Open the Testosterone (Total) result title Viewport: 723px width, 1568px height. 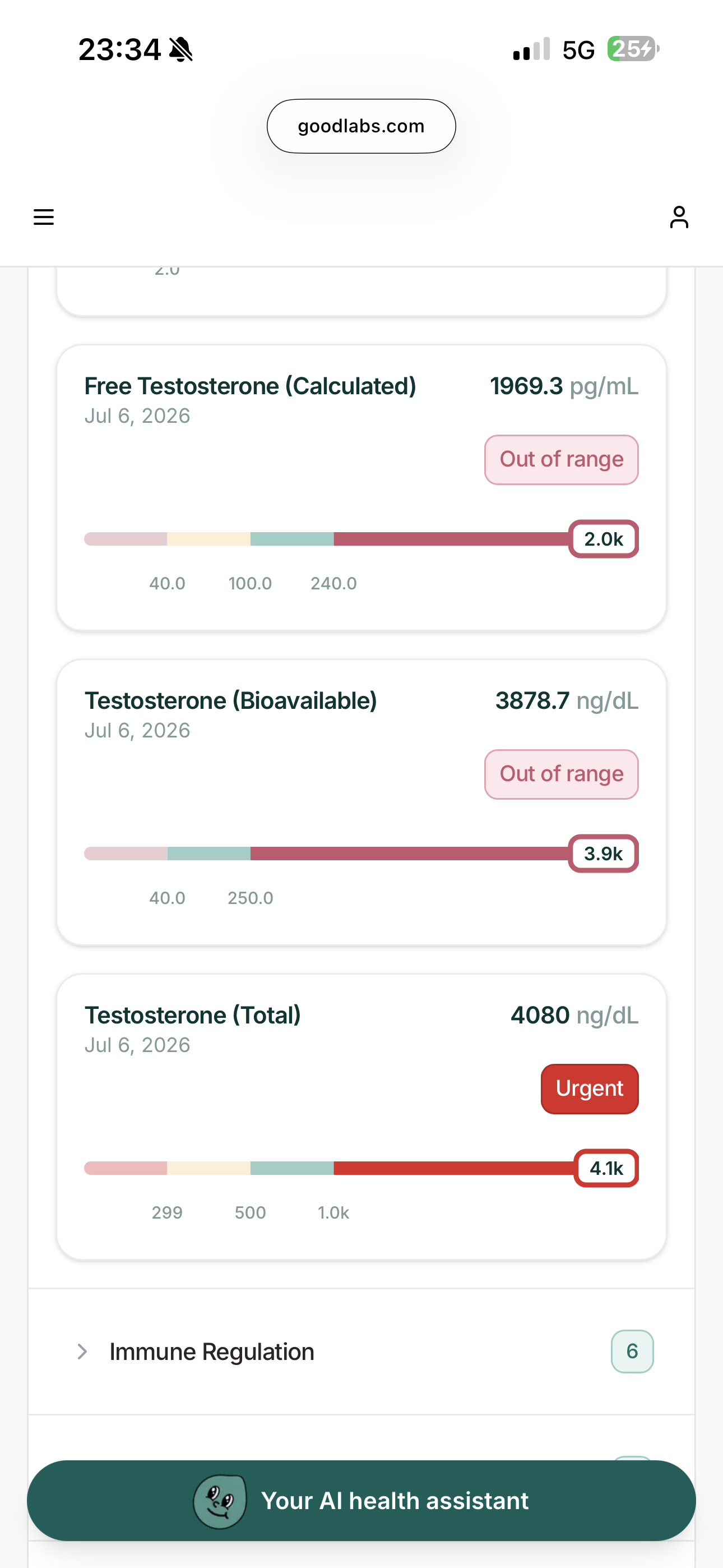(192, 1015)
